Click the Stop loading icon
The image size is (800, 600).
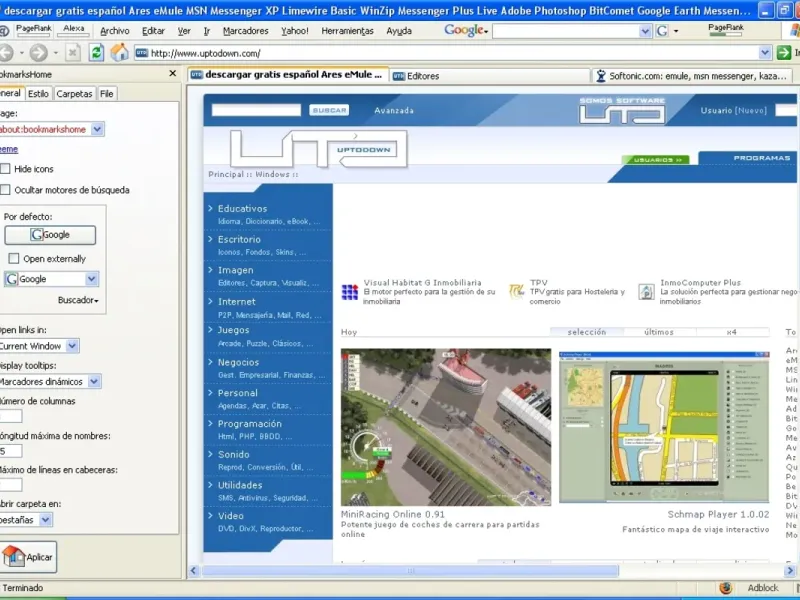[70, 52]
